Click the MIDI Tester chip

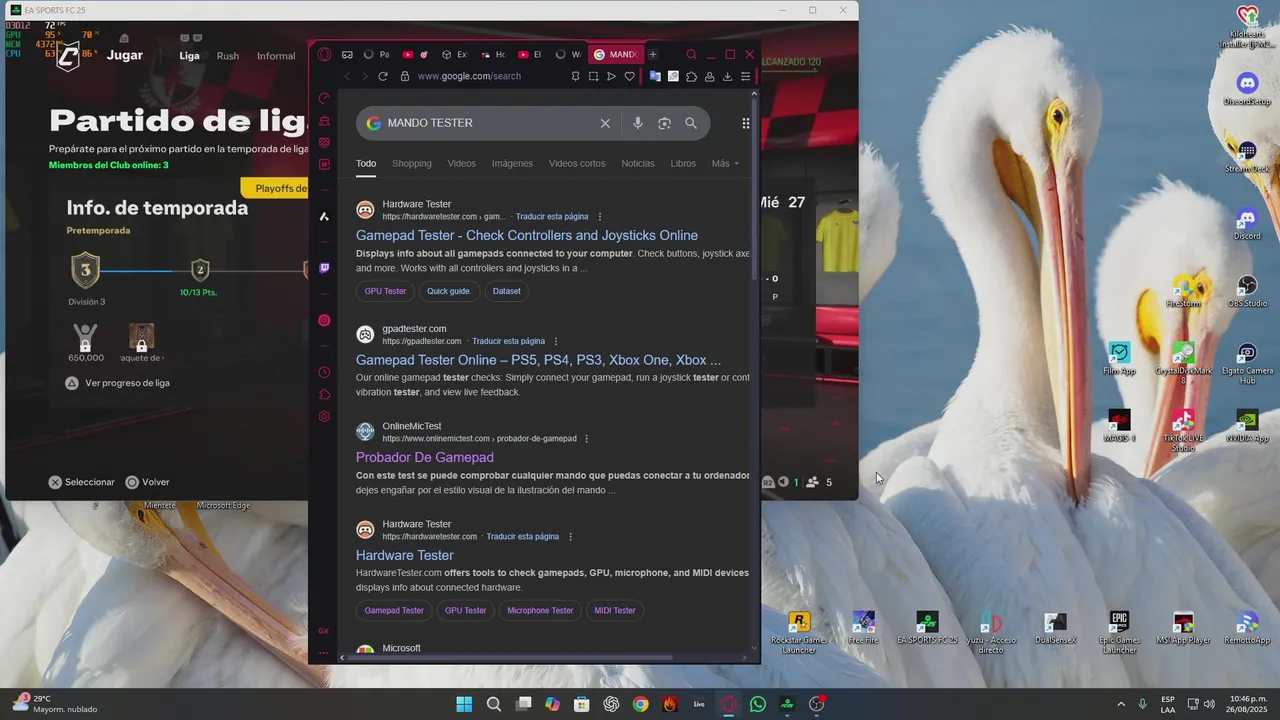pyautogui.click(x=615, y=610)
